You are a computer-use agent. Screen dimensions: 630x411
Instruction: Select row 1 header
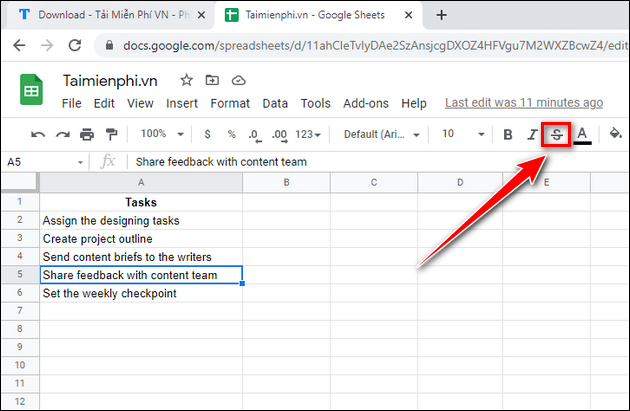tap(20, 202)
